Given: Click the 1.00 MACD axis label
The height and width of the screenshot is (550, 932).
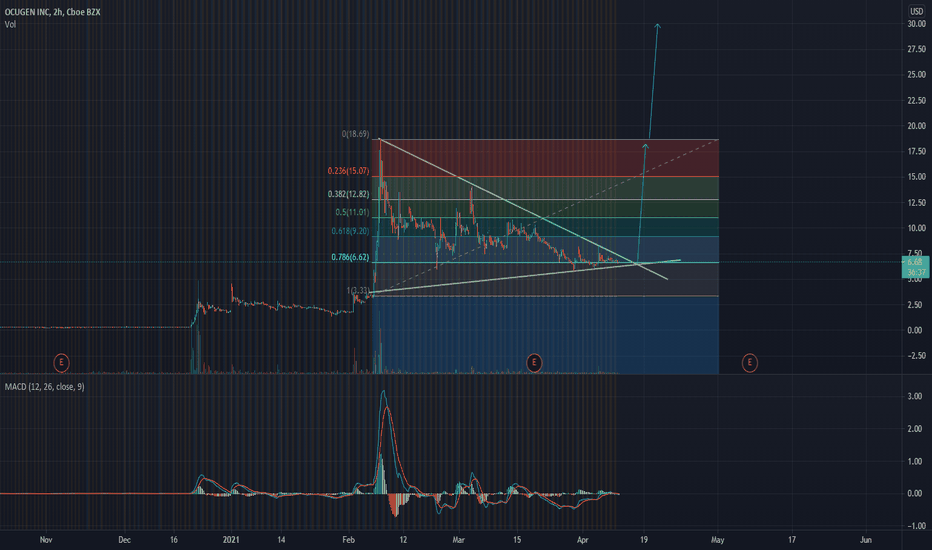Looking at the screenshot, I should click(x=915, y=461).
